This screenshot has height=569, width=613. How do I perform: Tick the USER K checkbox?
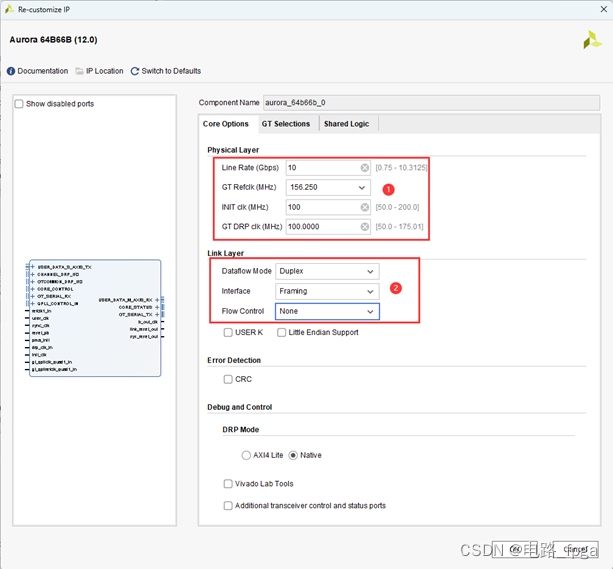[228, 332]
